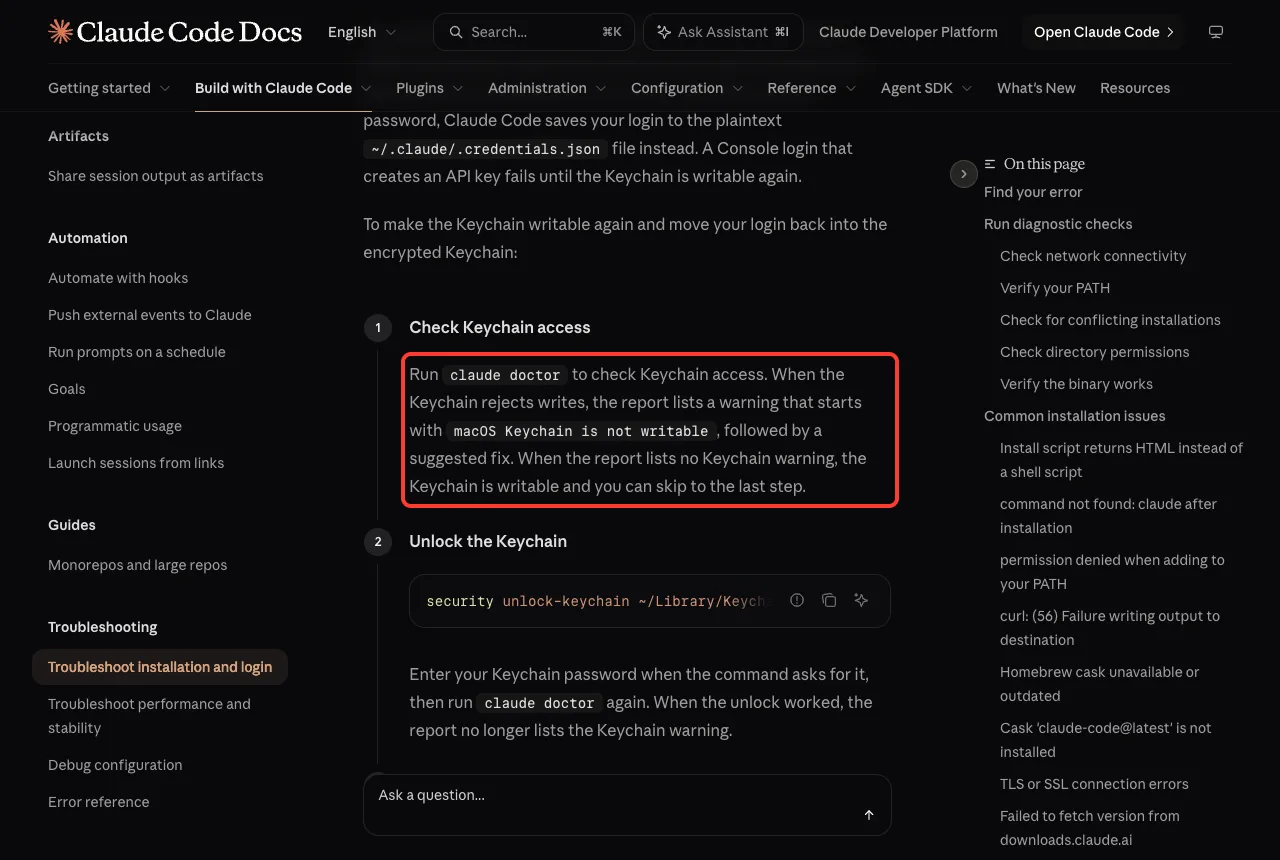Open the English language dropdown
1280x860 pixels.
pyautogui.click(x=362, y=32)
